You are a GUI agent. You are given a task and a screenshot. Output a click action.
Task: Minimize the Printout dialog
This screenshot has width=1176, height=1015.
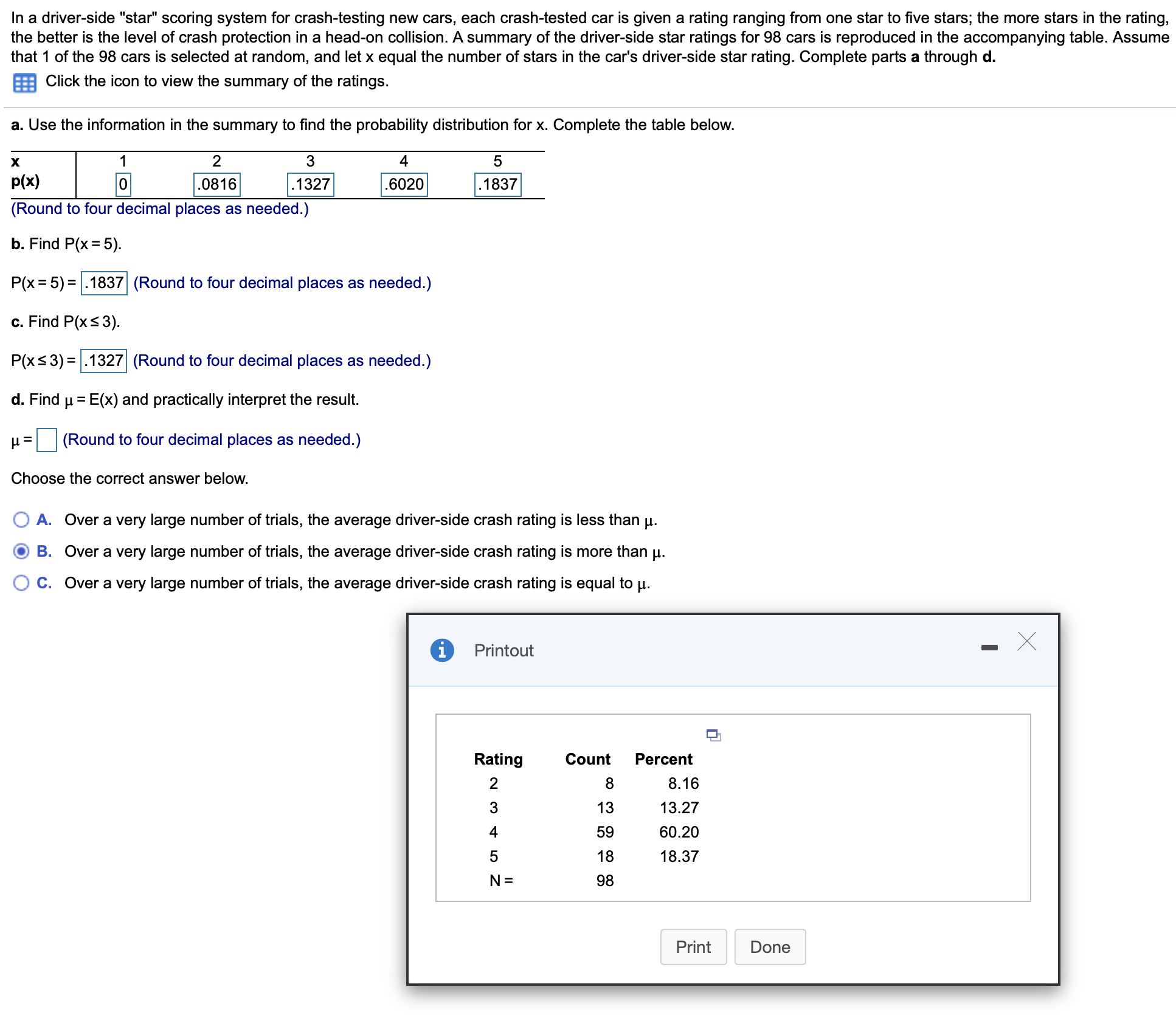990,647
